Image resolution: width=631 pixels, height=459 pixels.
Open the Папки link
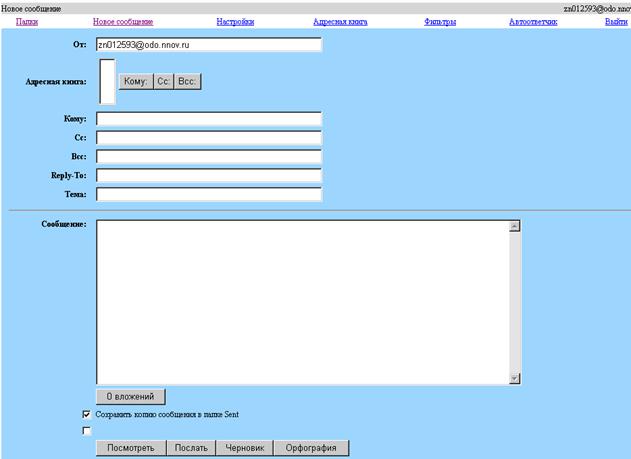[27, 21]
